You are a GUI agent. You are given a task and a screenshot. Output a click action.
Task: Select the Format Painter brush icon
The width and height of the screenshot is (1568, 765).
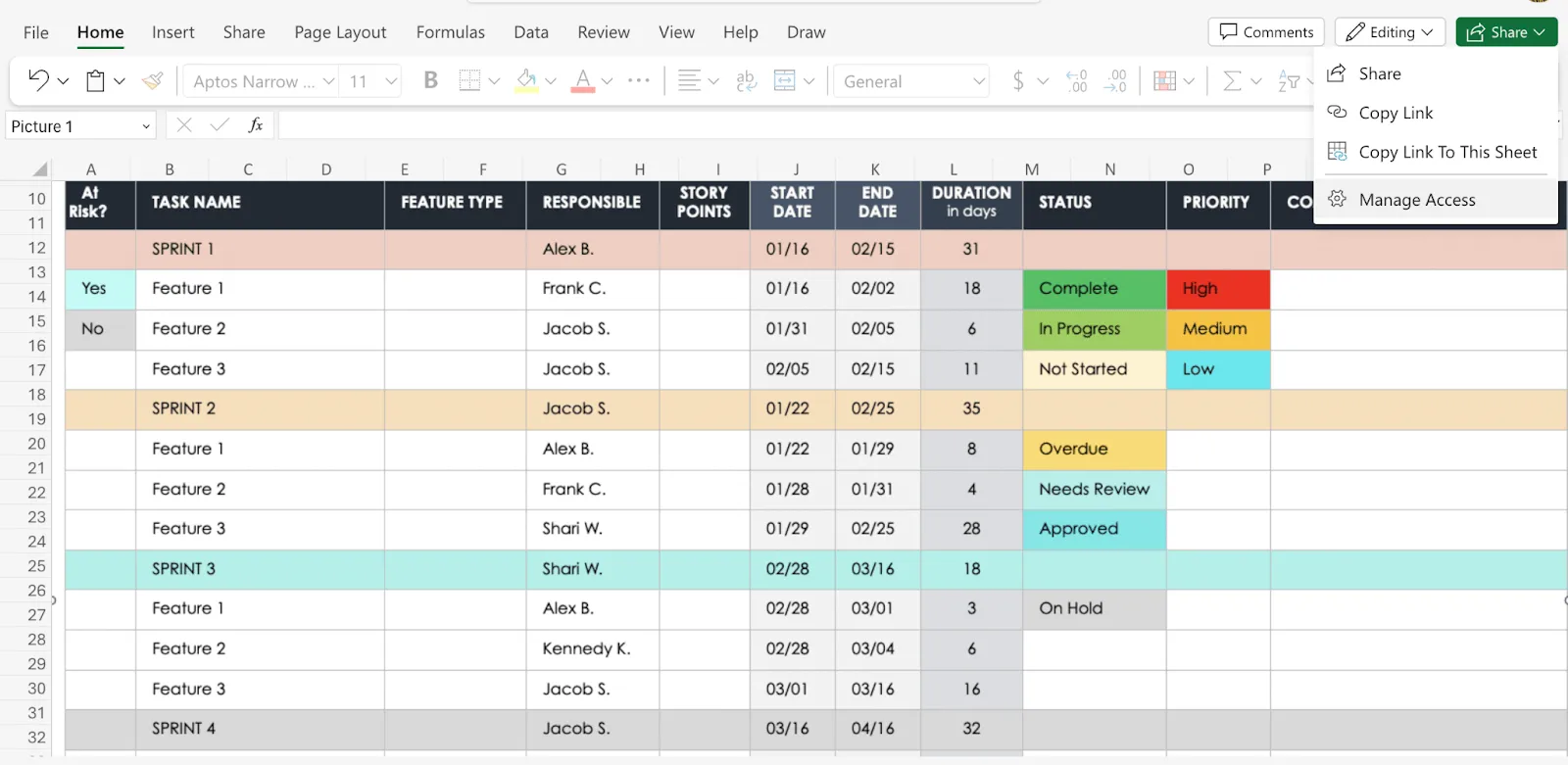(152, 81)
